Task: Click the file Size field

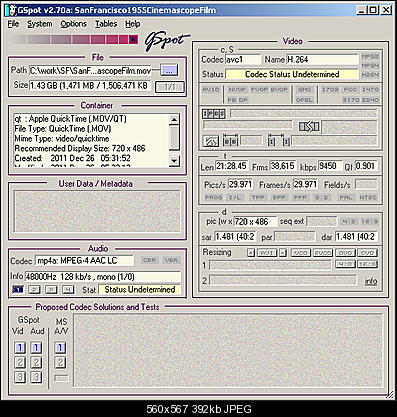Action: pos(90,86)
